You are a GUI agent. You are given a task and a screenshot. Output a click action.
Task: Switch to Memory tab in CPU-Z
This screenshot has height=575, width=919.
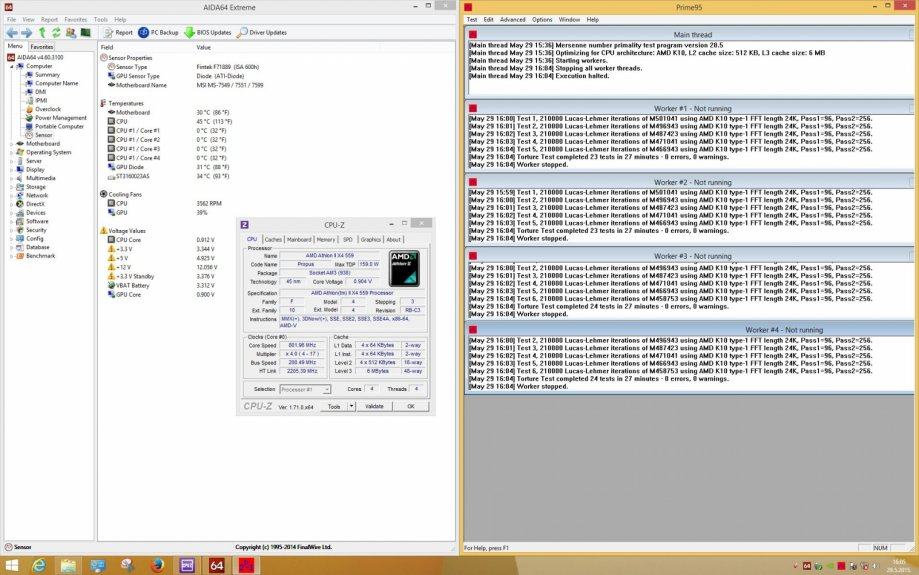point(326,239)
